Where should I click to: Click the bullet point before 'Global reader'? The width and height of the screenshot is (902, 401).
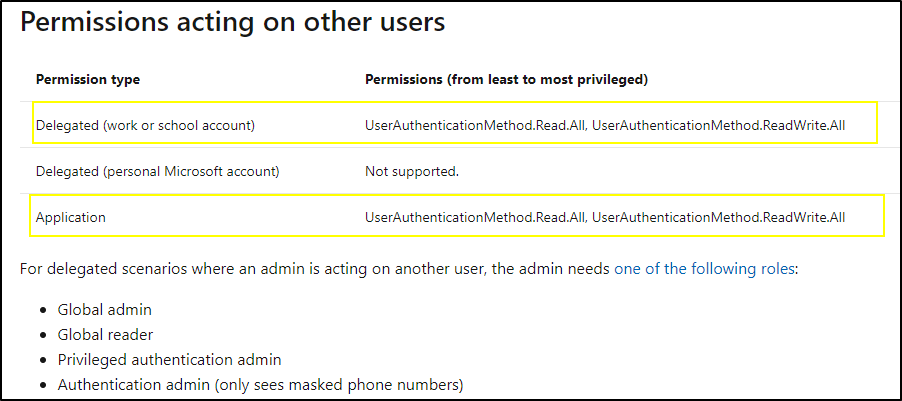41,335
